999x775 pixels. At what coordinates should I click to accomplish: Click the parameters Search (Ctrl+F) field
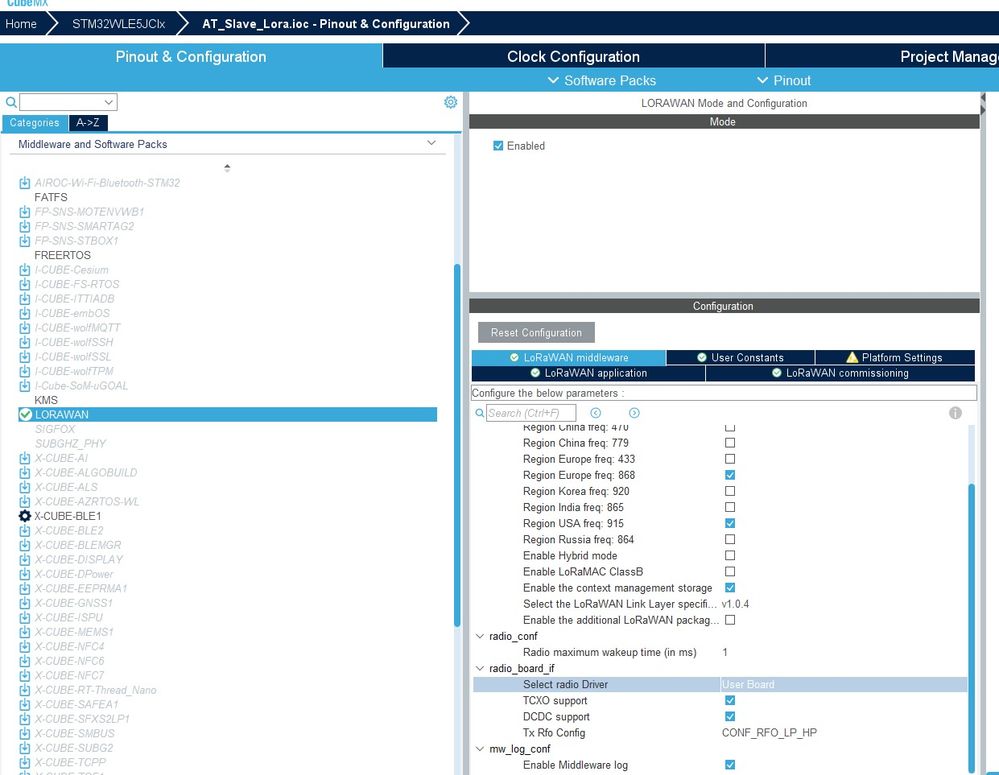point(531,413)
